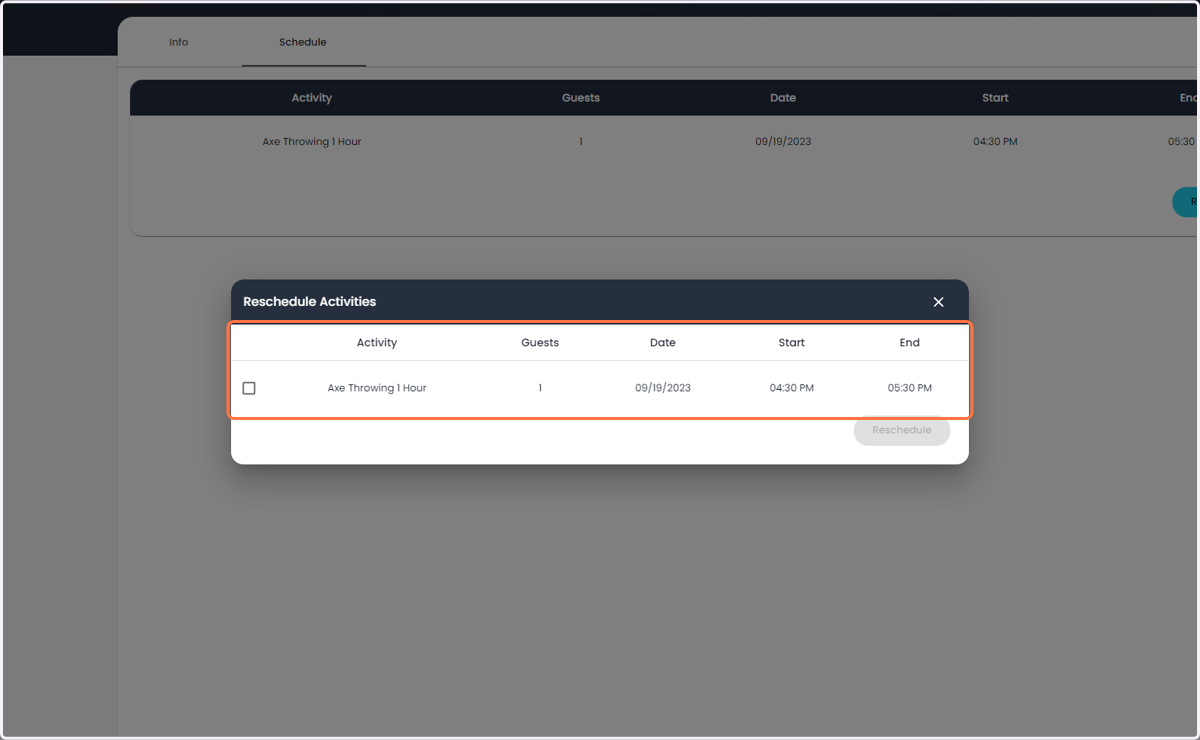The height and width of the screenshot is (740, 1200).
Task: Click the Date column header in dialog
Action: point(663,342)
